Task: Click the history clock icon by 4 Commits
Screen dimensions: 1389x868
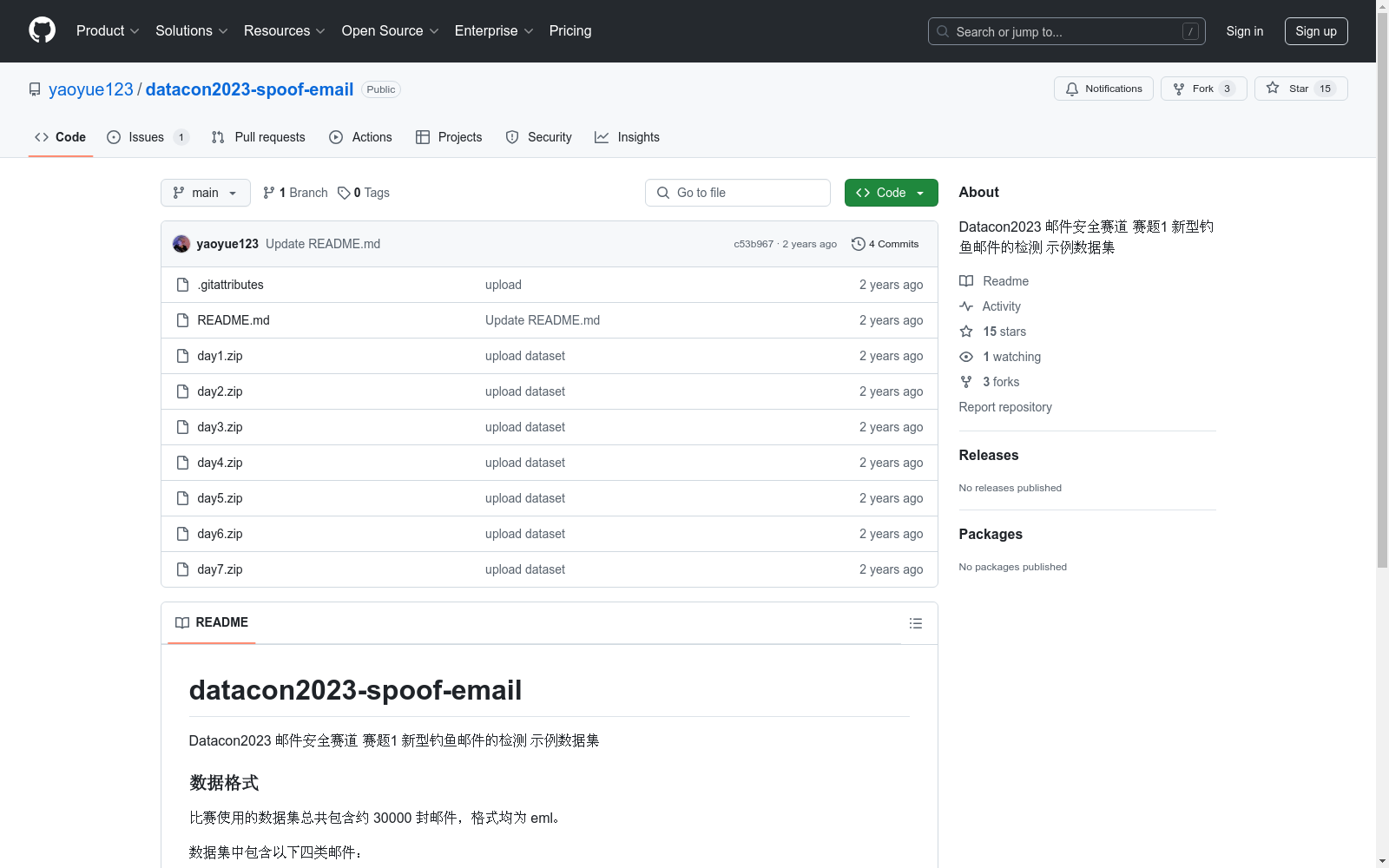Action: pyautogui.click(x=859, y=244)
